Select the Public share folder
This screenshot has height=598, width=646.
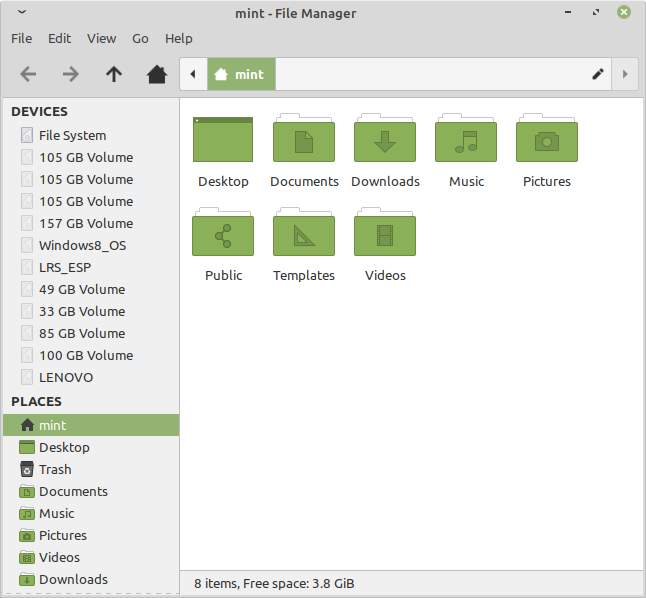[x=223, y=235]
